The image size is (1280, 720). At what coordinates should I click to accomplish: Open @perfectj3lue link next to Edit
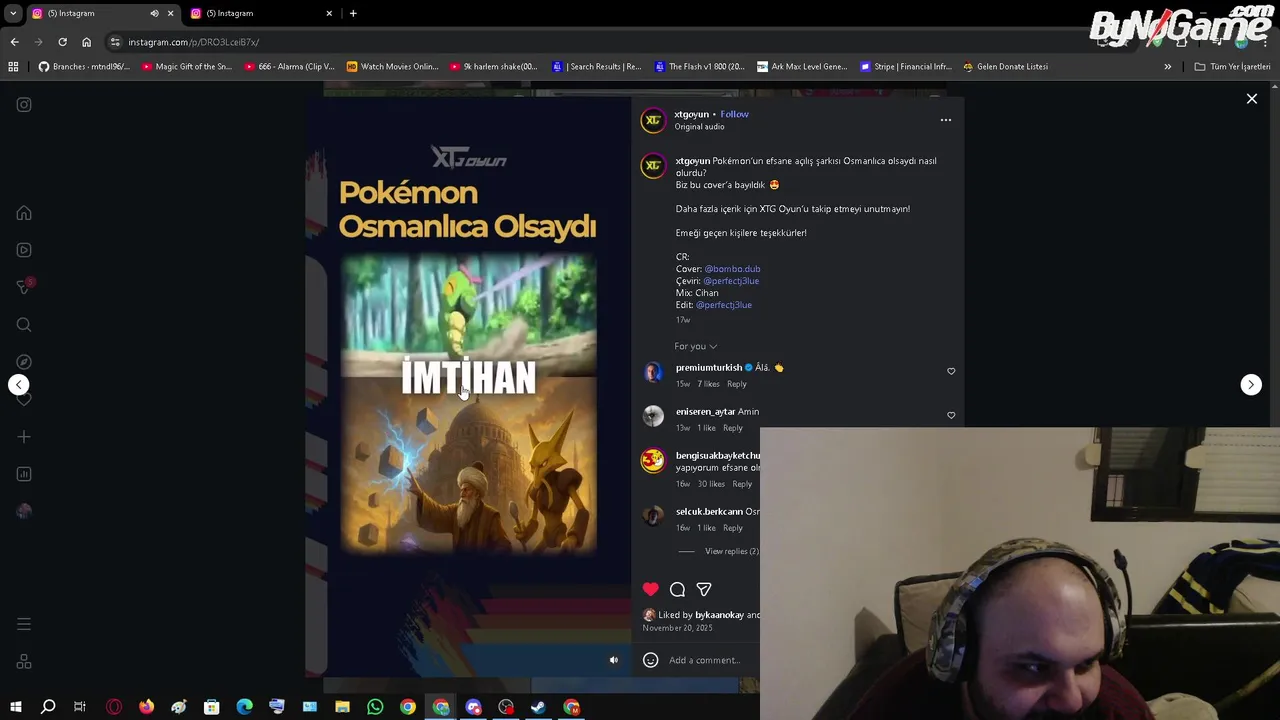[x=724, y=305]
